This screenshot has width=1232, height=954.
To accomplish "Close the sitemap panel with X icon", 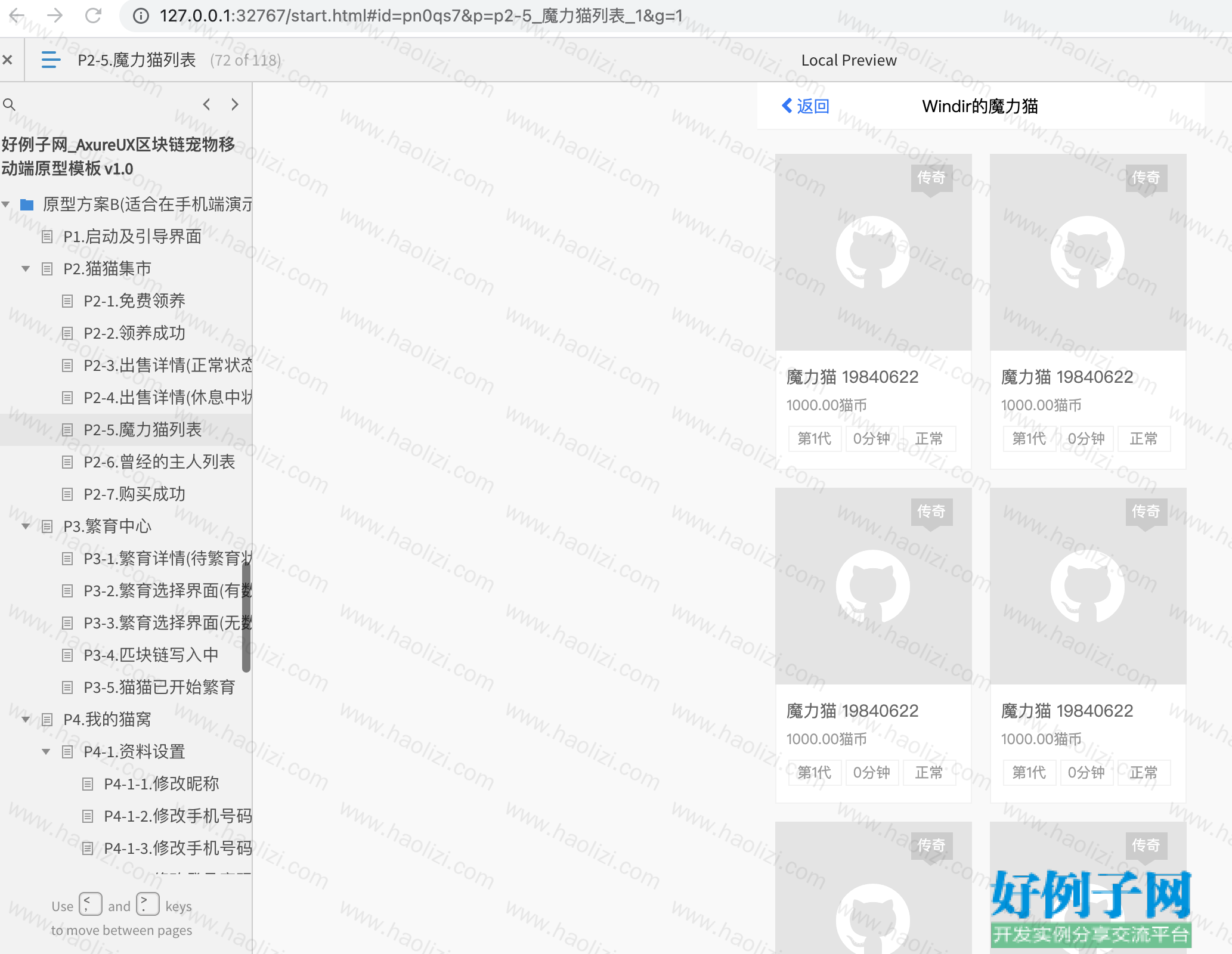I will [7, 60].
